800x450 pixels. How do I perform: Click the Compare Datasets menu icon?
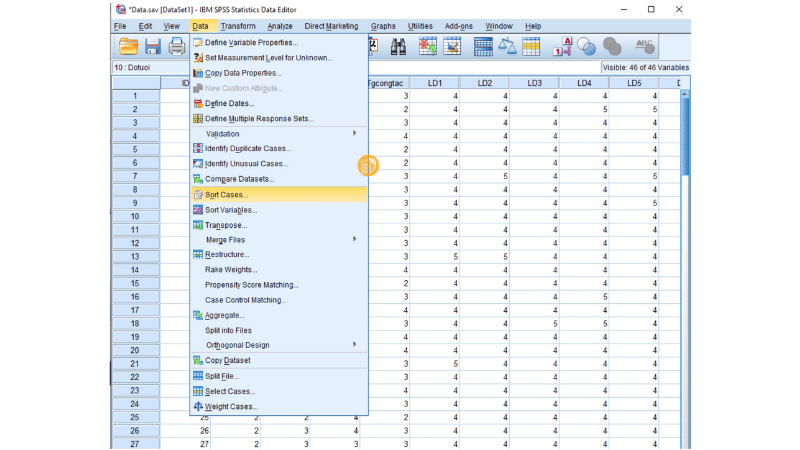pyautogui.click(x=198, y=179)
